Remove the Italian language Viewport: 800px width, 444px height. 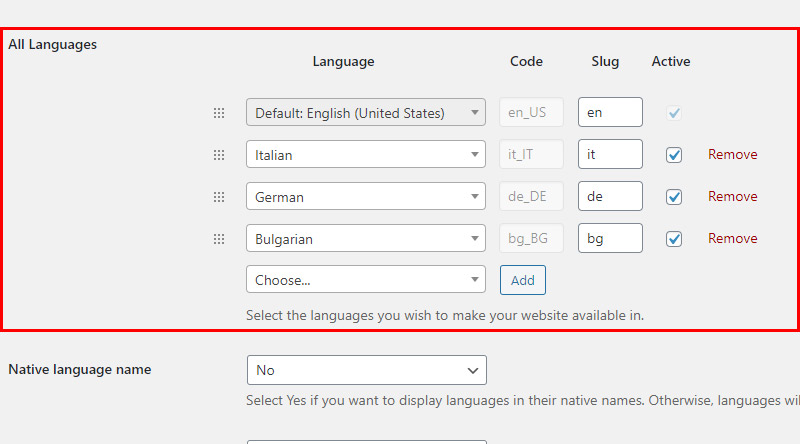click(732, 154)
